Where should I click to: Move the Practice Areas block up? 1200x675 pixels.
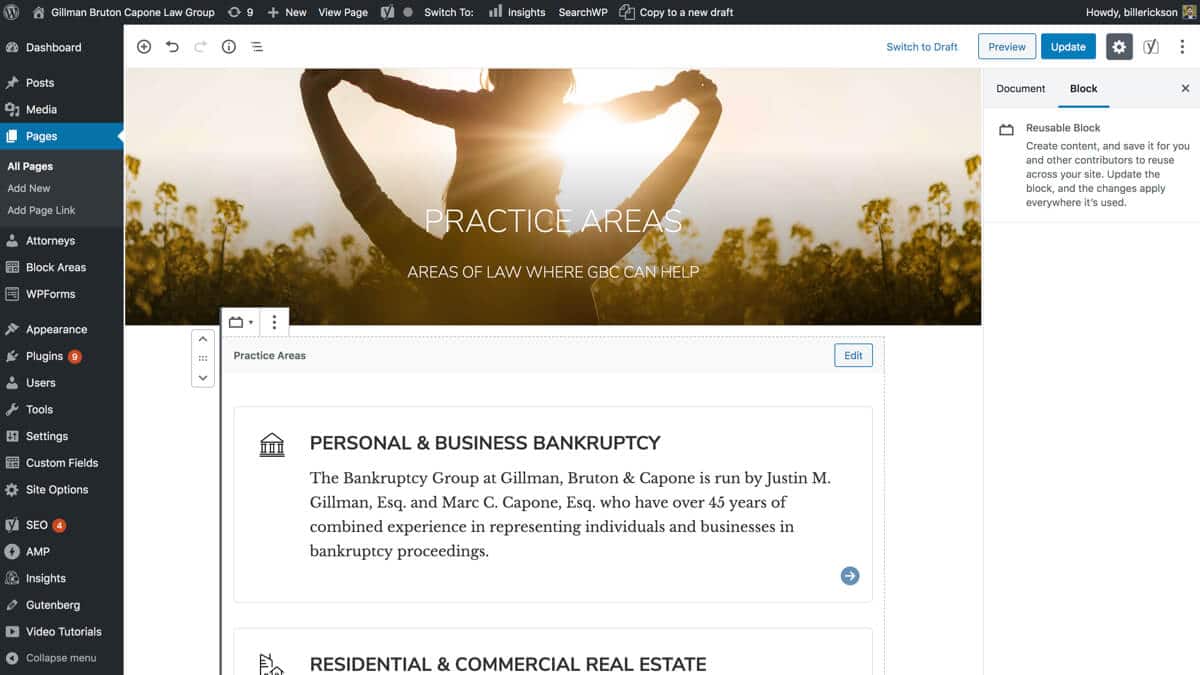pyautogui.click(x=203, y=339)
